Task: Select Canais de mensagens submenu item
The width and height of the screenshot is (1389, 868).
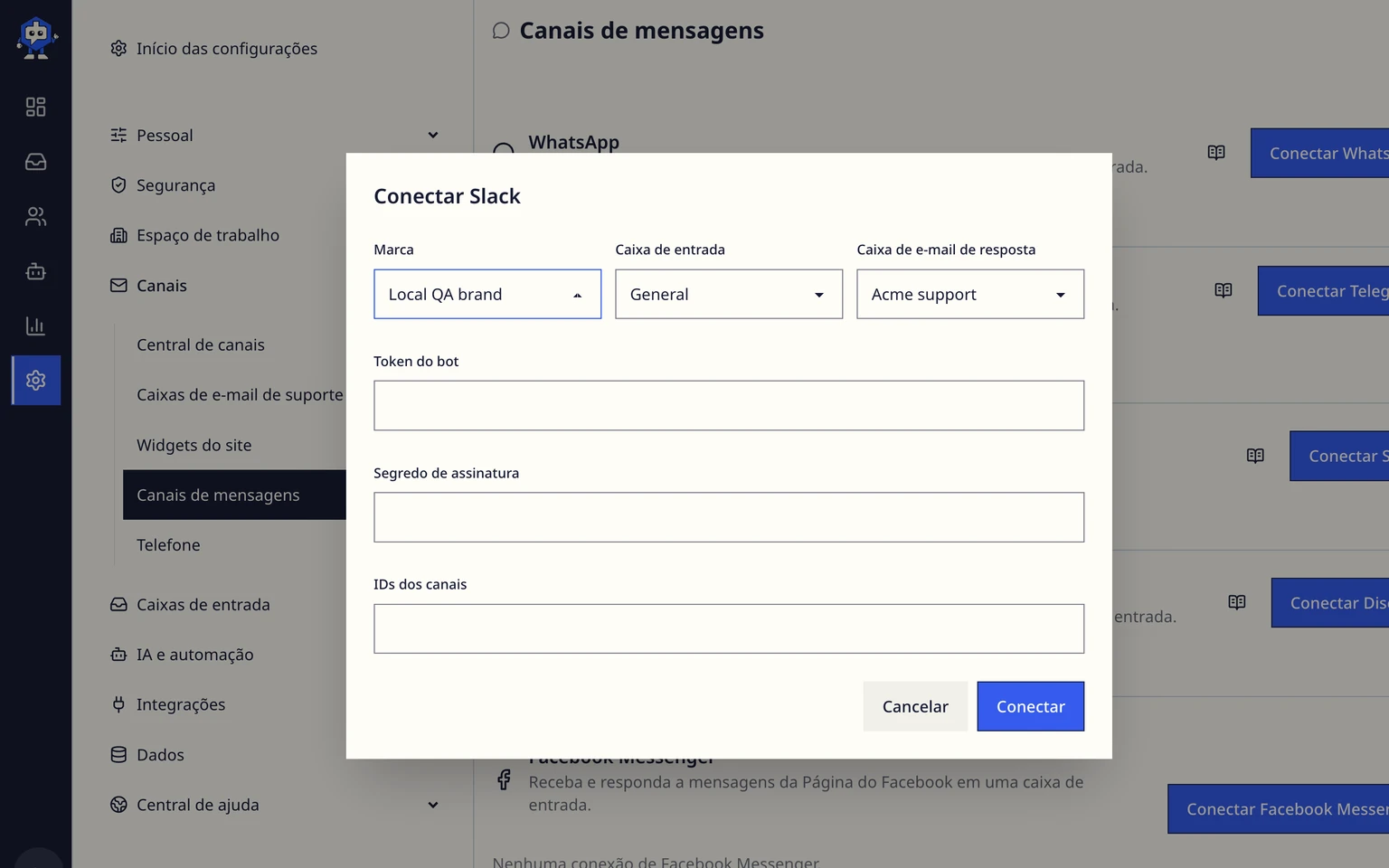Action: 234,495
